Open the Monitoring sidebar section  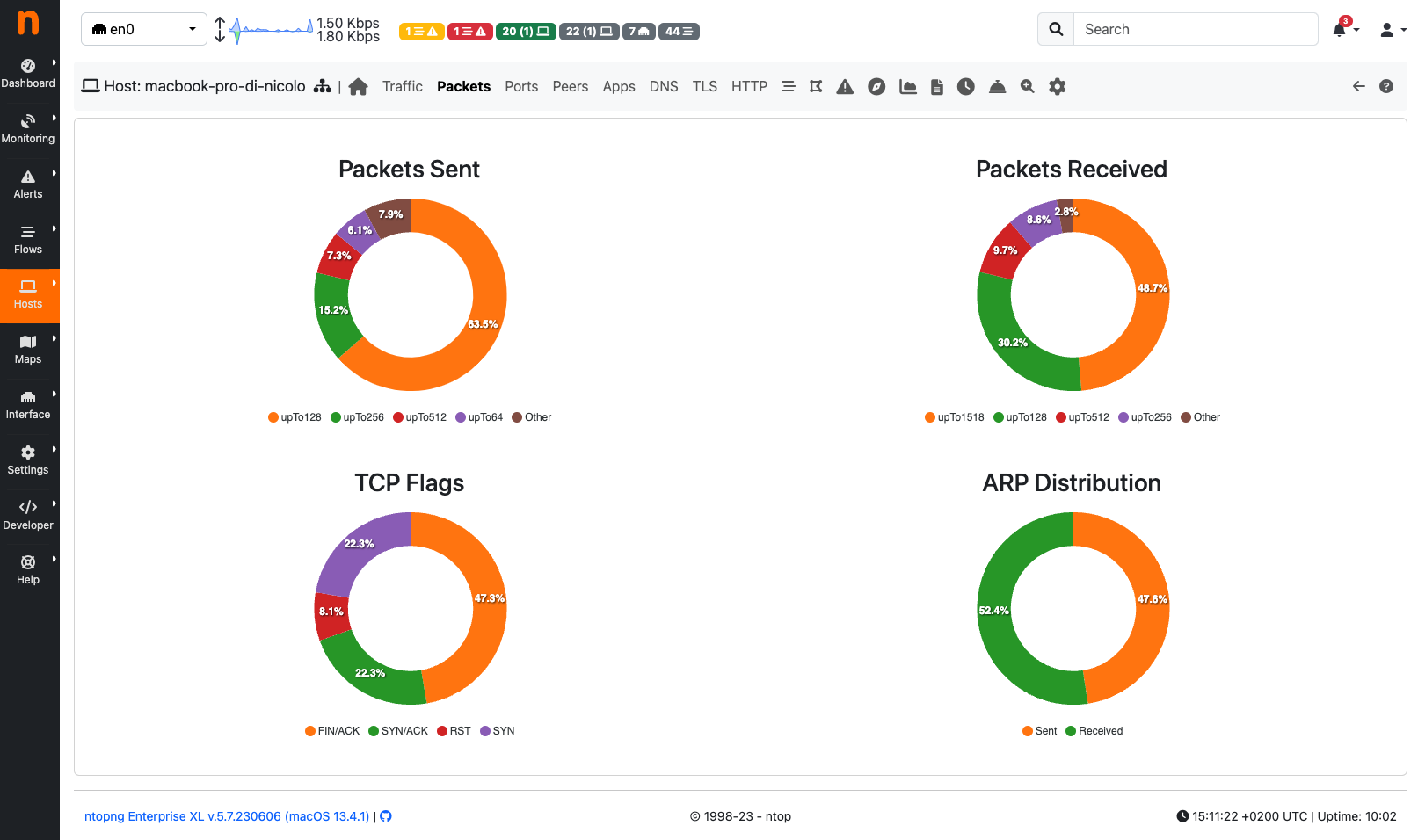[28, 129]
